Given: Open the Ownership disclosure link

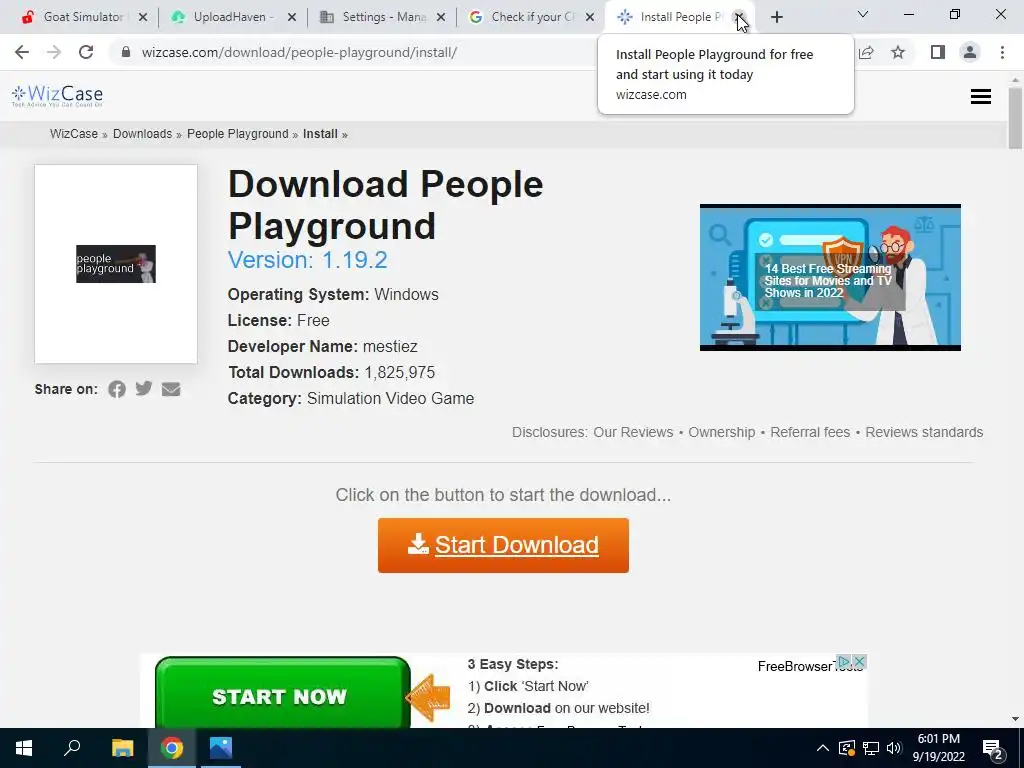Looking at the screenshot, I should [722, 432].
